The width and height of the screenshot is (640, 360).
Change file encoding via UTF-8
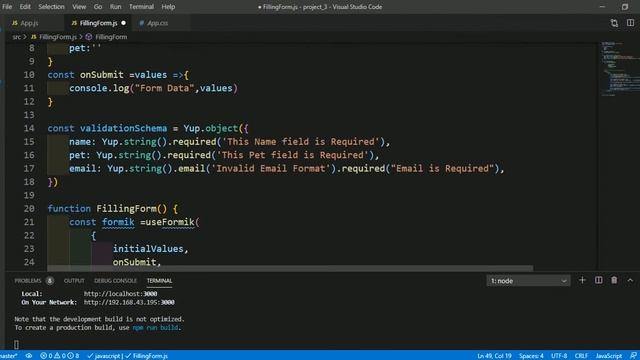[559, 356]
